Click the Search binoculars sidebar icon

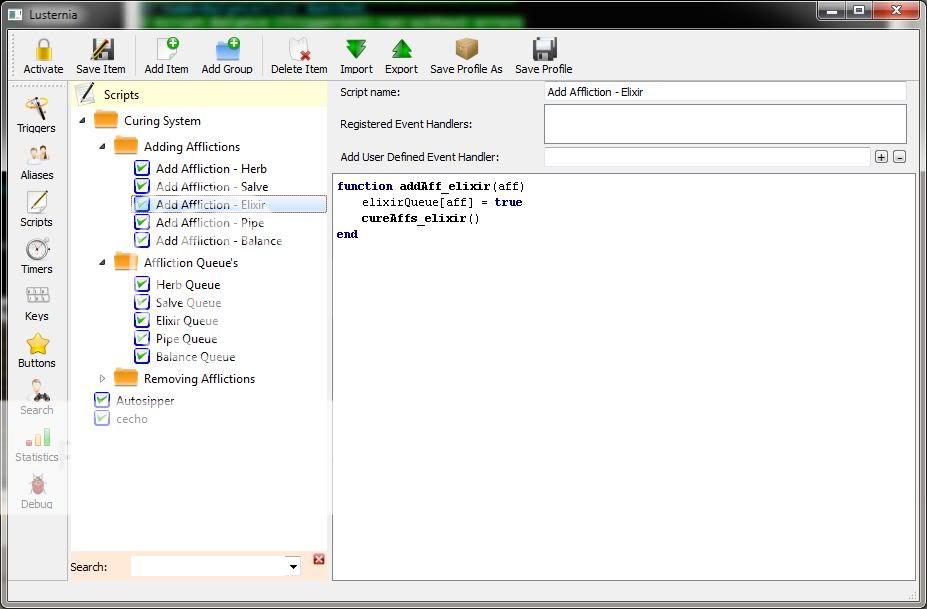pyautogui.click(x=37, y=391)
